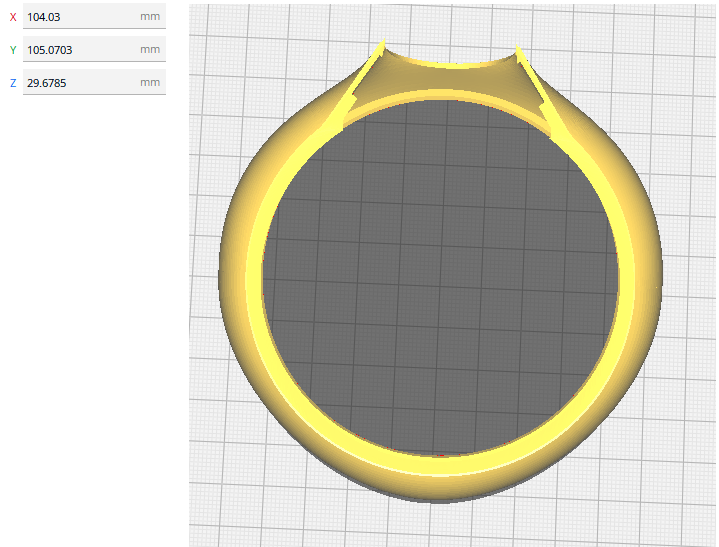Edit the Y dimension field showing 105.0703

point(94,50)
